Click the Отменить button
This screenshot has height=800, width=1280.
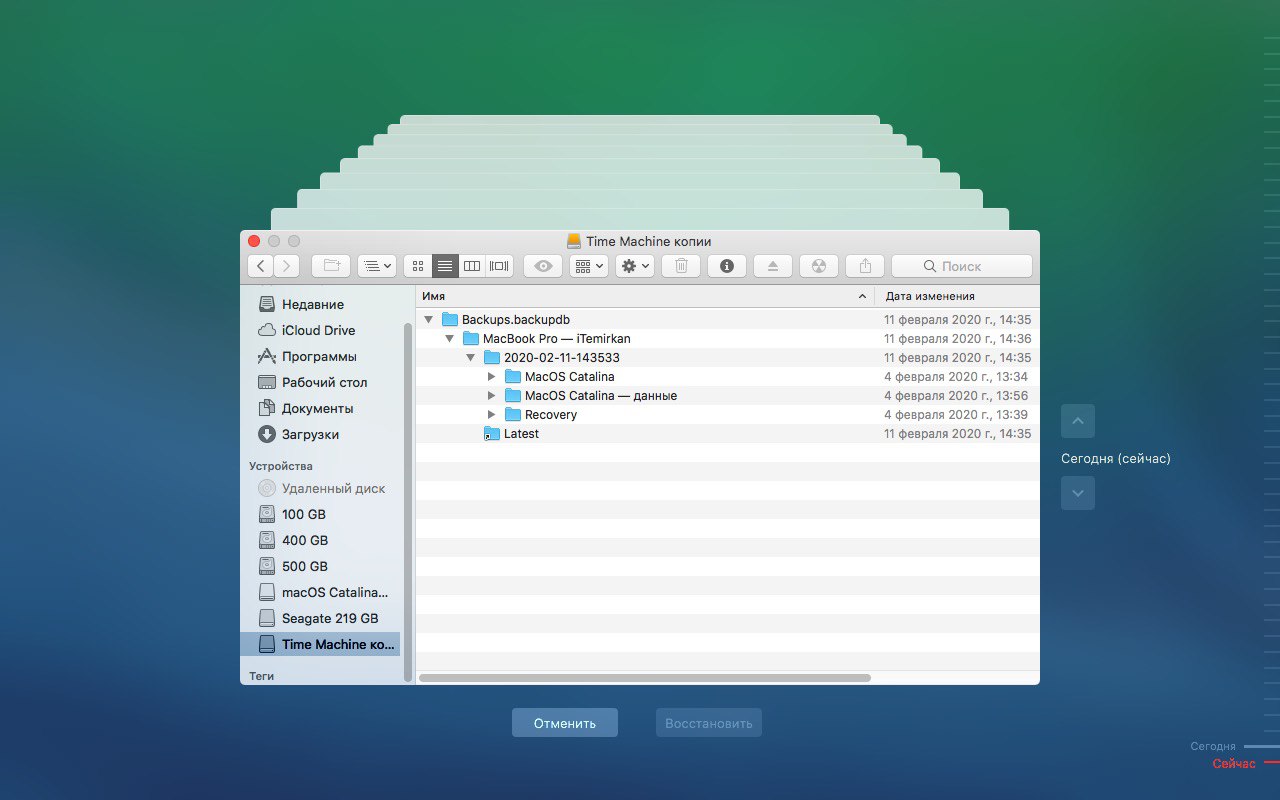click(x=565, y=723)
